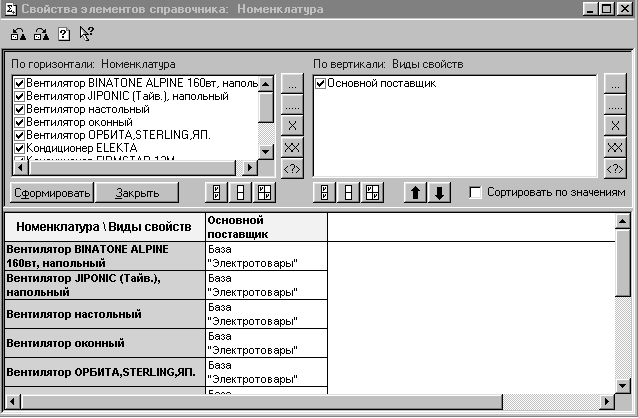This screenshot has height=418, width=638.
Task: Toggle checkbox for Вентилятор BINATONE ALPINE 160вт
Action: point(20,84)
